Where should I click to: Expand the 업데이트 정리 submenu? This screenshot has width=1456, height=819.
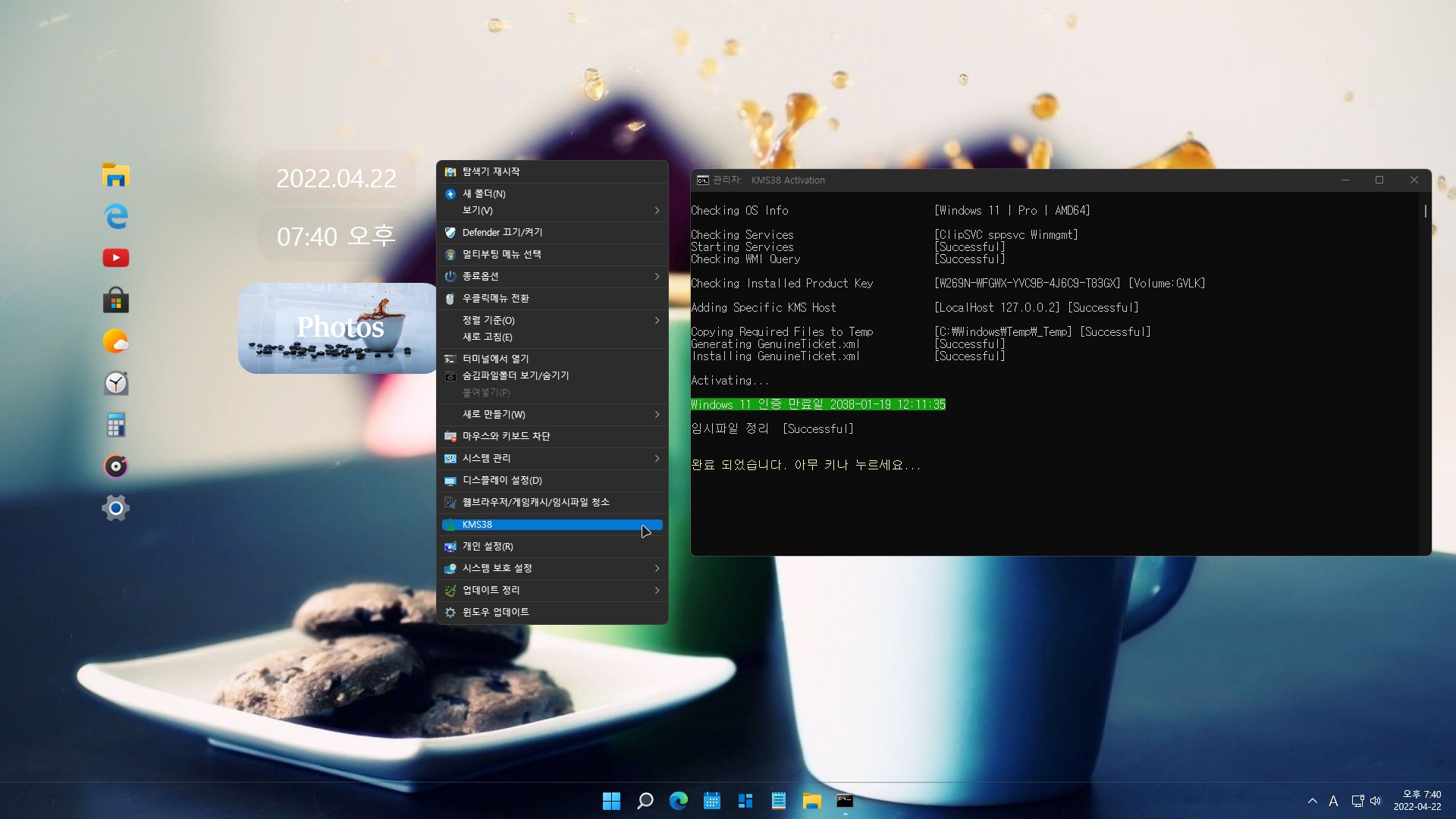(553, 591)
